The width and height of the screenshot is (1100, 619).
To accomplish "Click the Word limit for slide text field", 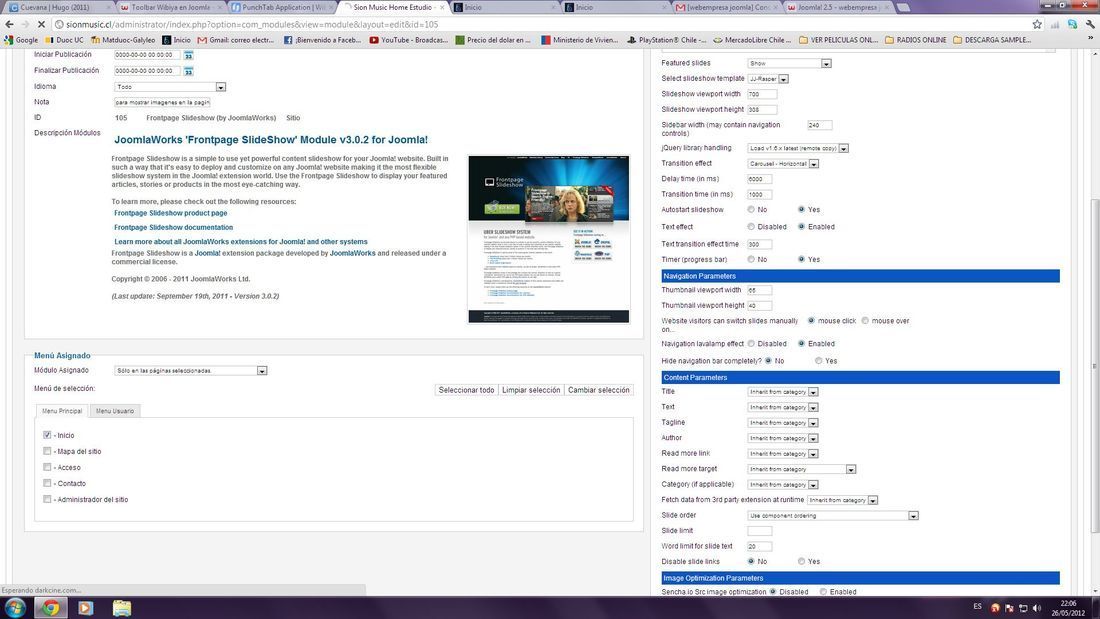I will pos(759,547).
